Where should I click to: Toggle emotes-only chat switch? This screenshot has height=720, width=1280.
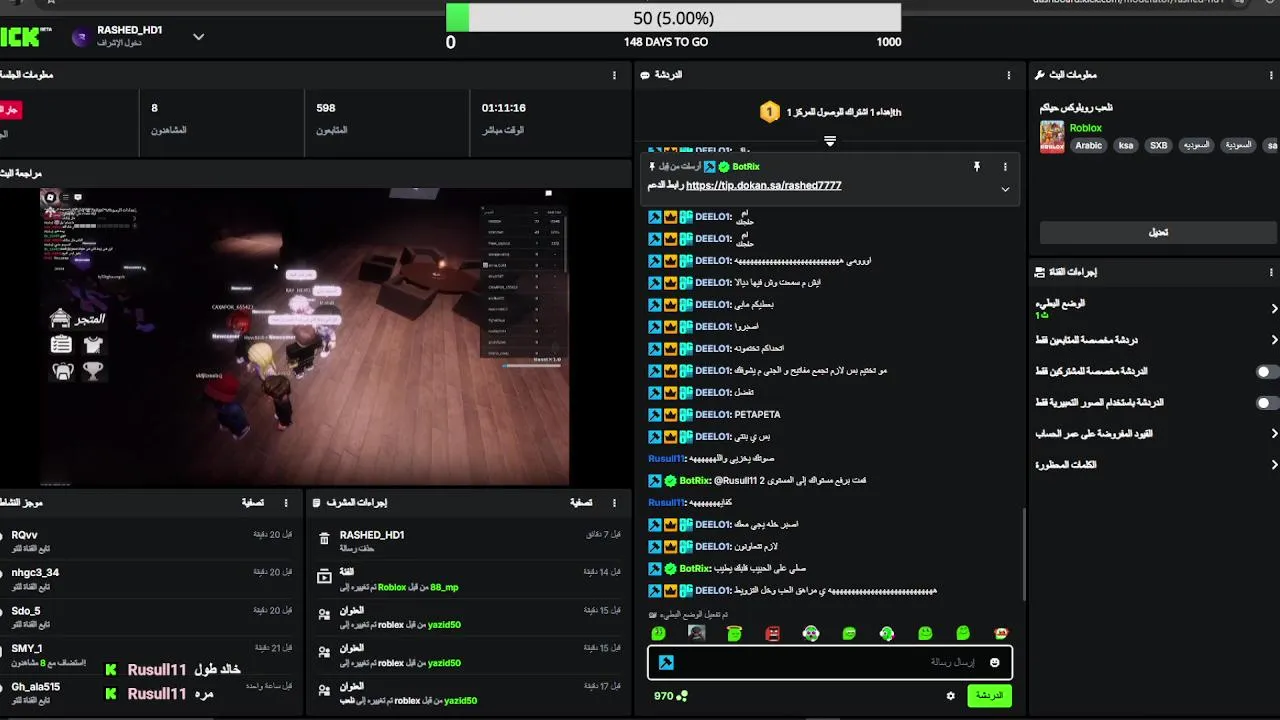(1267, 403)
